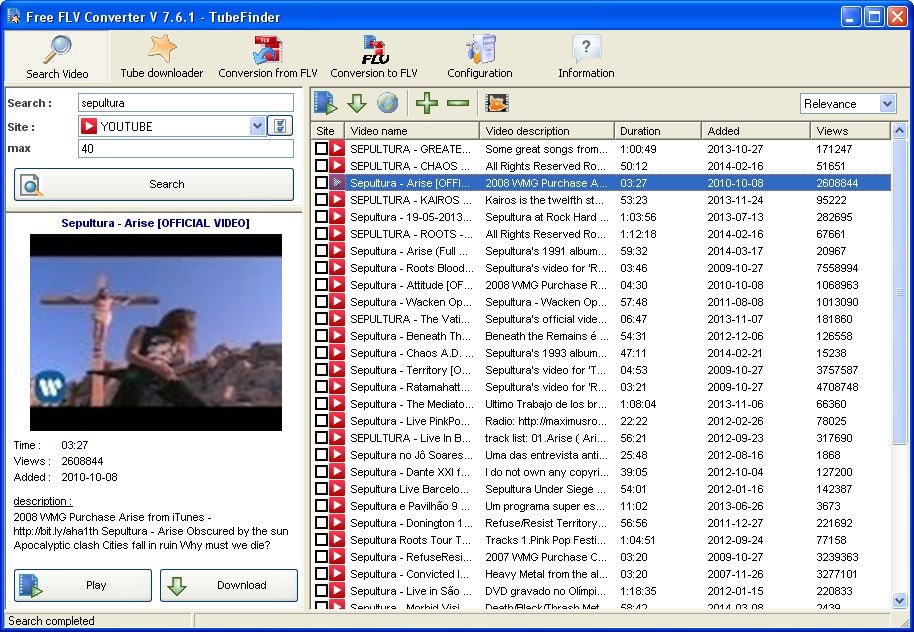Open the Configuration panel

click(479, 56)
